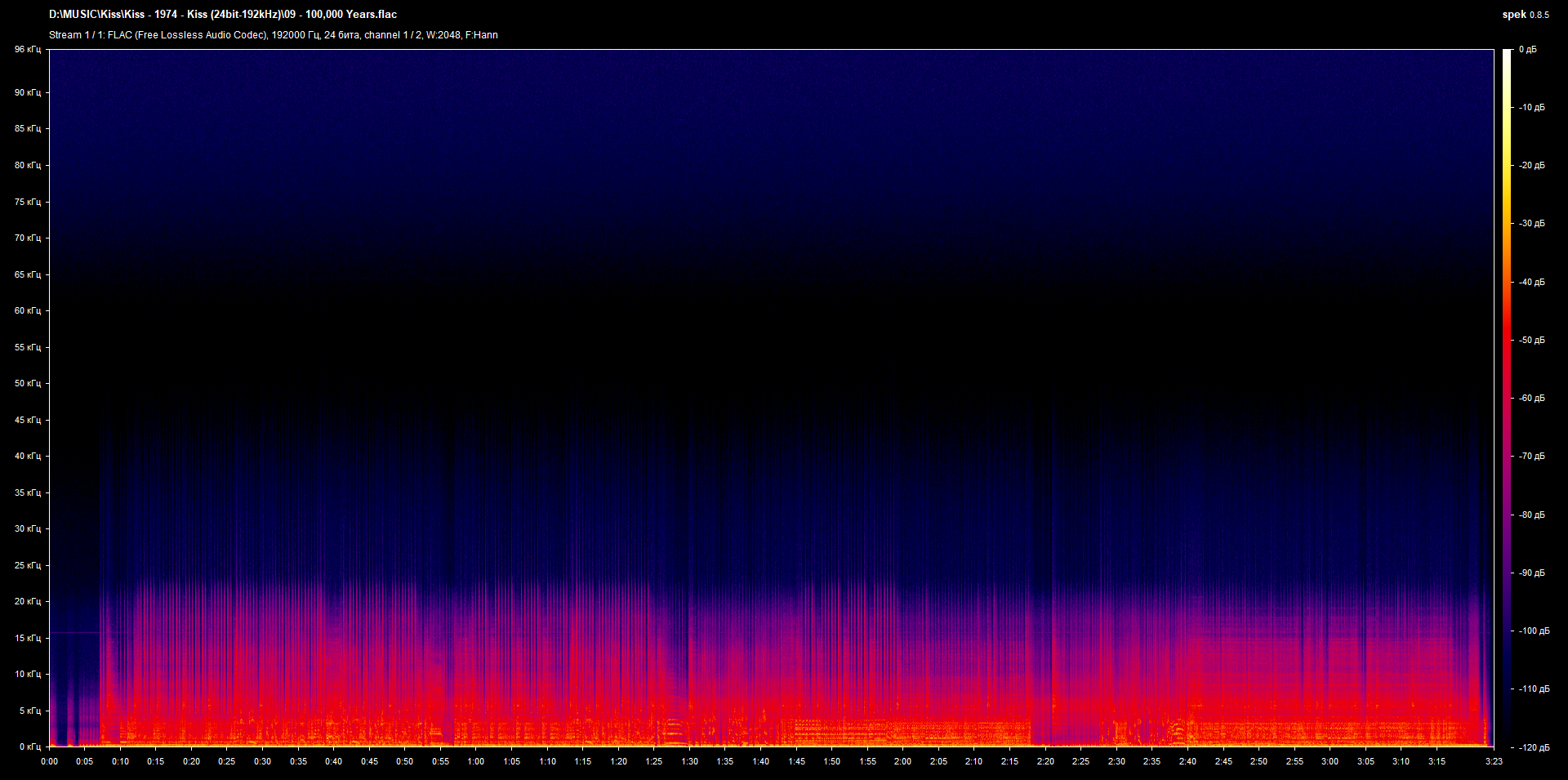Click the -60 дБ level on the scale
1568x780 pixels.
(x=1531, y=399)
